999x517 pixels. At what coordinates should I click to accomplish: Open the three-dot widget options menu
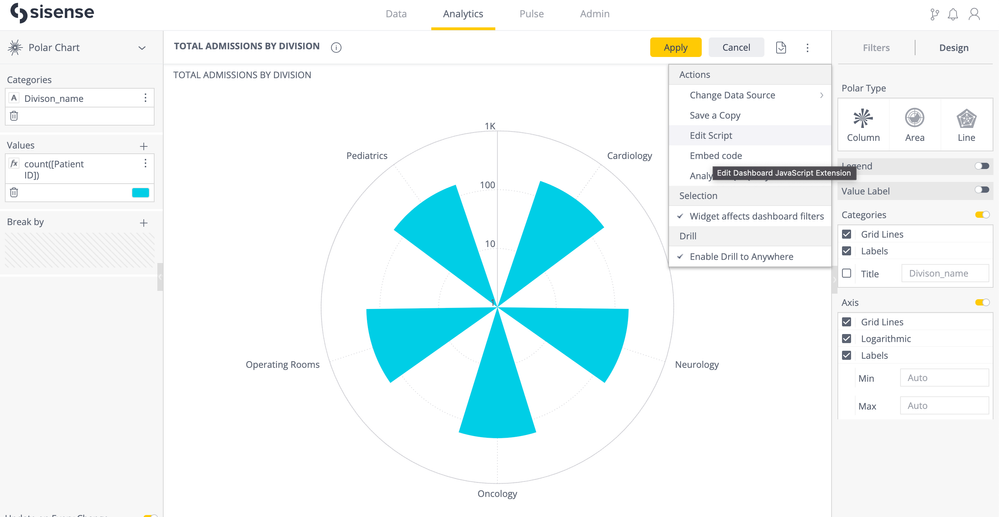807,47
